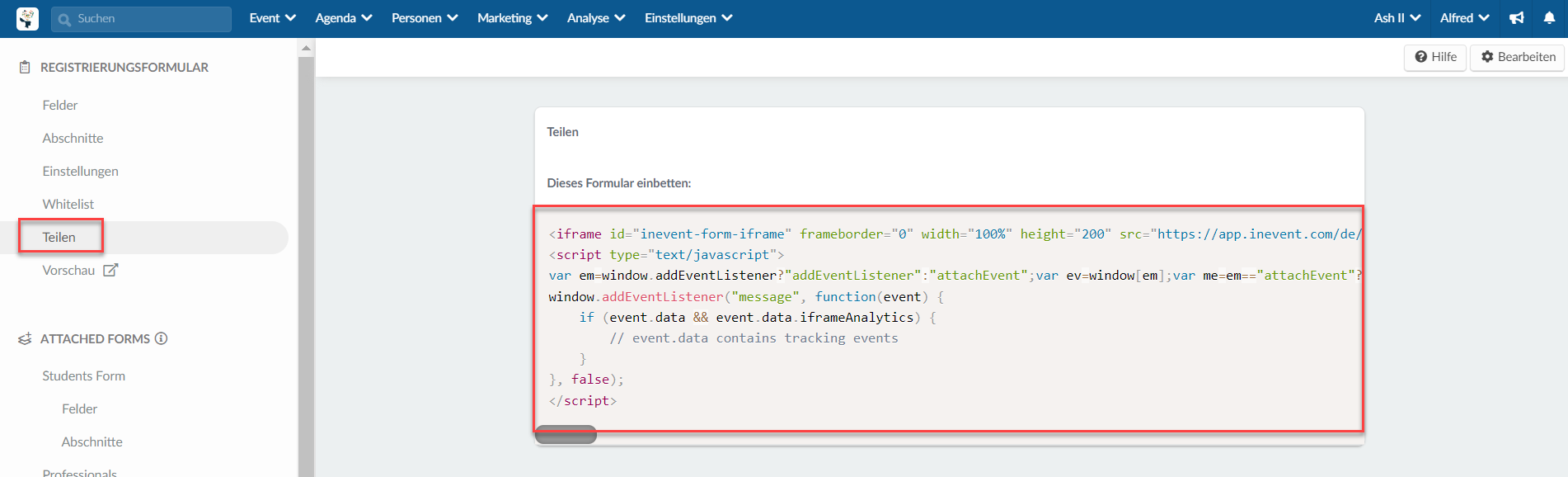This screenshot has height=477, width=1568.
Task: Click the REGISTRIERUNGSFORMULAR heading
Action: tap(124, 68)
